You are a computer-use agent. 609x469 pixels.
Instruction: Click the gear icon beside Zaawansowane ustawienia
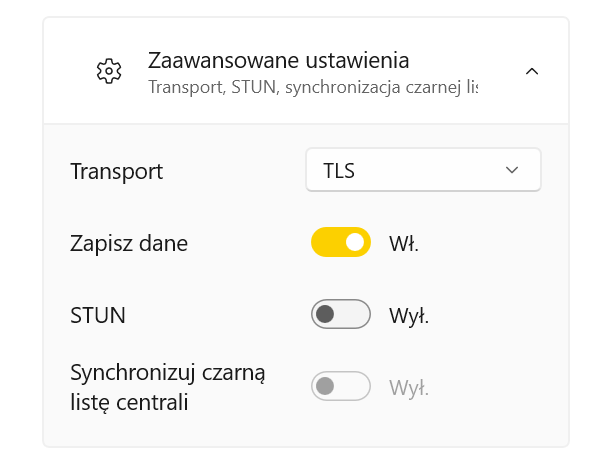point(109,71)
